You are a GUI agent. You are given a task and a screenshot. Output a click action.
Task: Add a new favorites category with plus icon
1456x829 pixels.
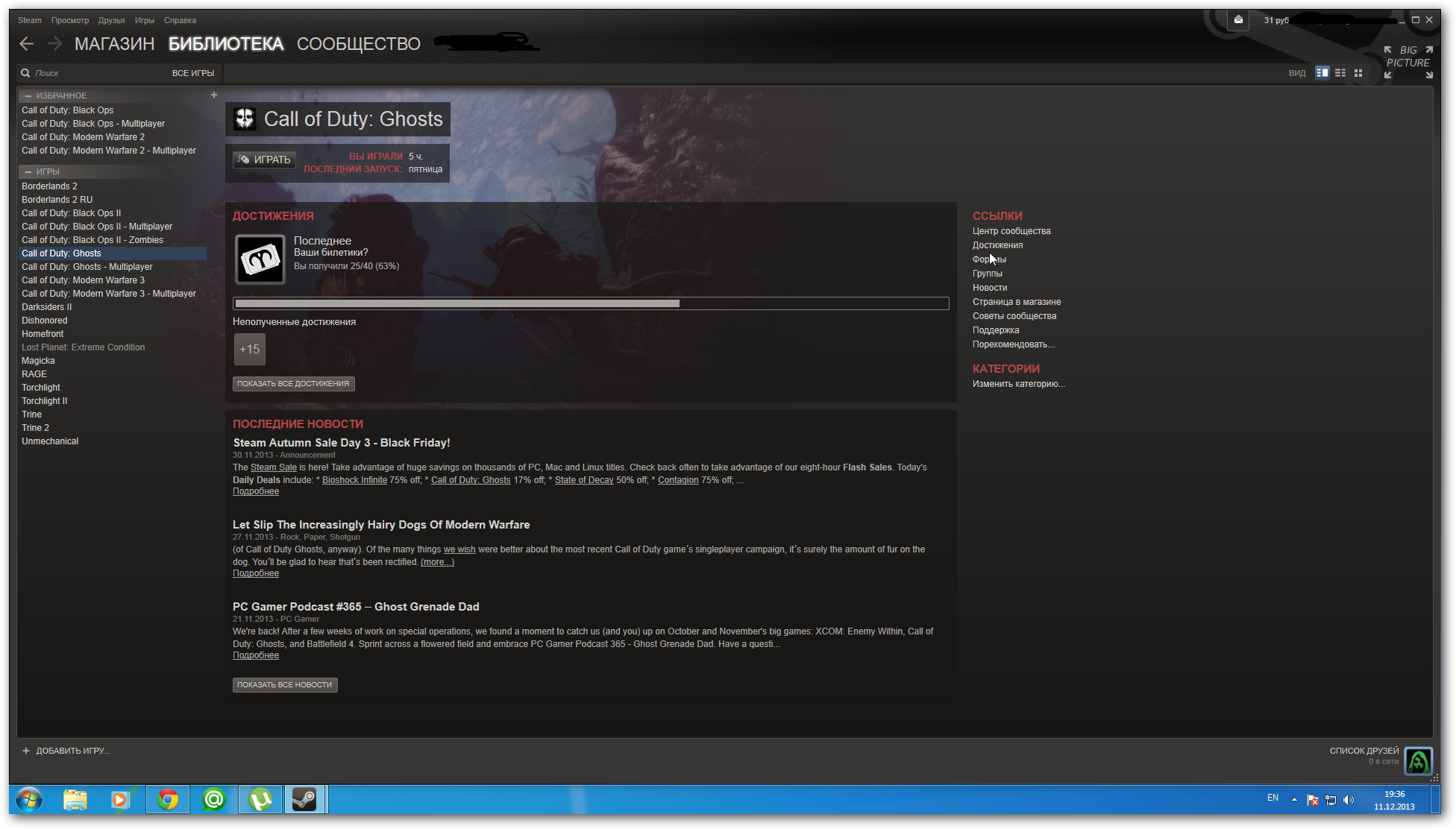coord(213,95)
